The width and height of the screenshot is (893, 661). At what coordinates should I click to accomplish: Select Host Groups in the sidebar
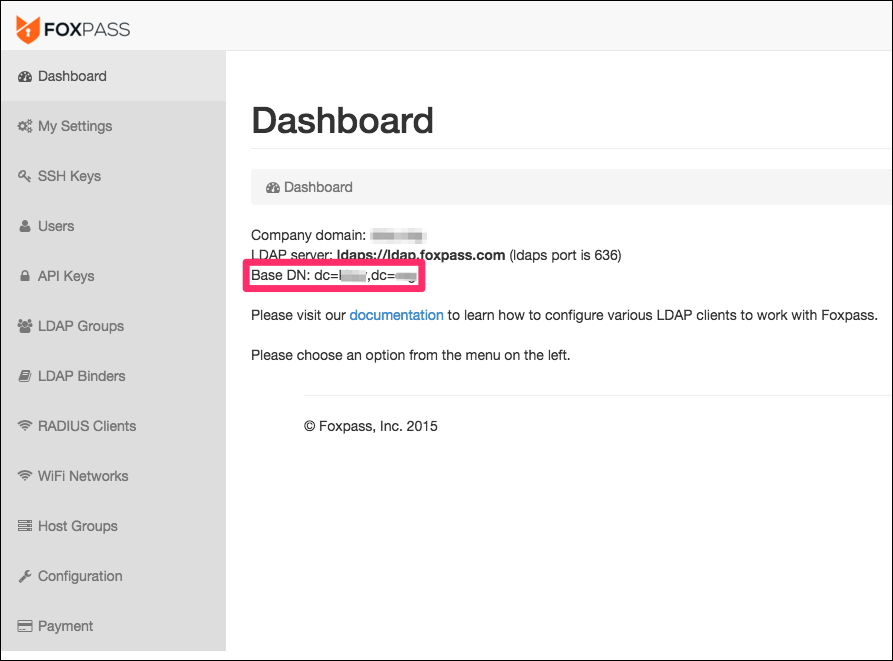[x=113, y=526]
